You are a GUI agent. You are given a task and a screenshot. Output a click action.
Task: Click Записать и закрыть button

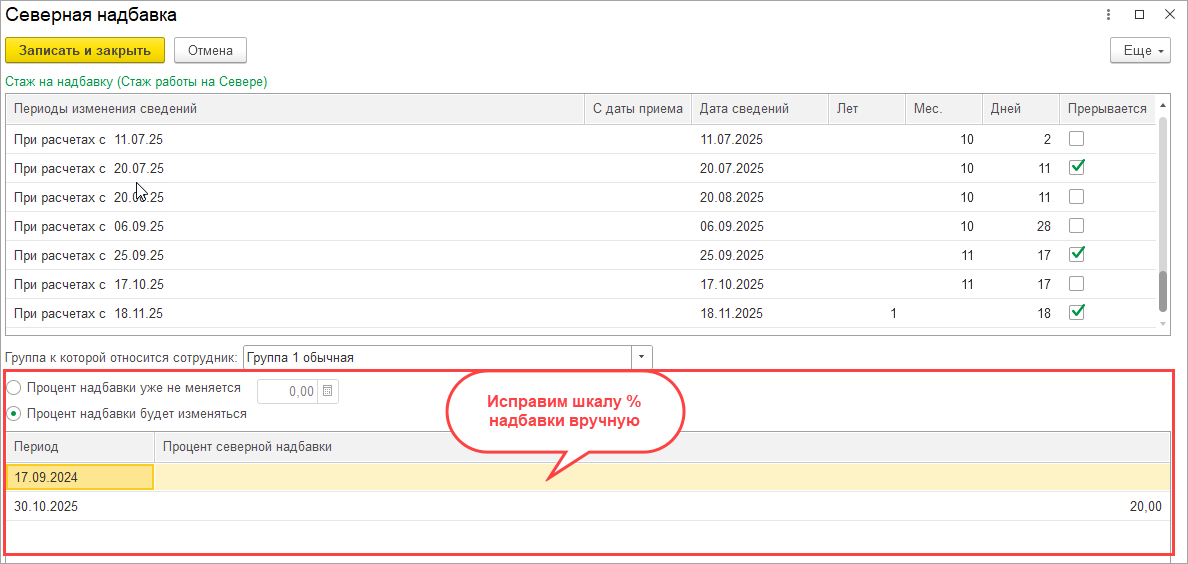pyautogui.click(x=85, y=51)
